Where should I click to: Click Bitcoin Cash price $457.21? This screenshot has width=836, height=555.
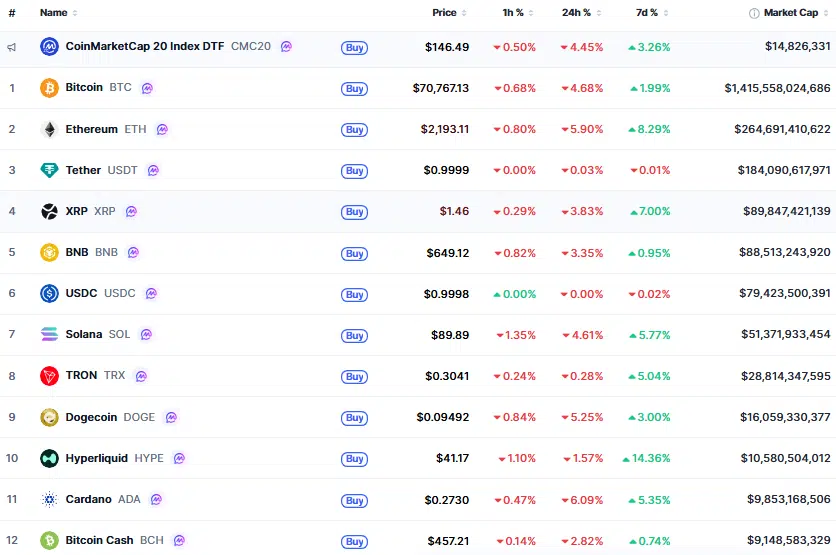[448, 541]
